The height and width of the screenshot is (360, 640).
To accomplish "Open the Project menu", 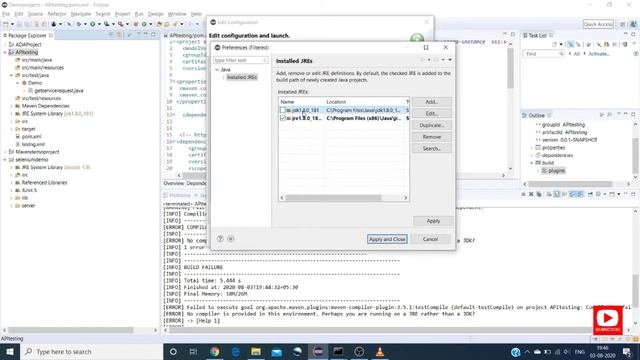I will (x=122, y=14).
